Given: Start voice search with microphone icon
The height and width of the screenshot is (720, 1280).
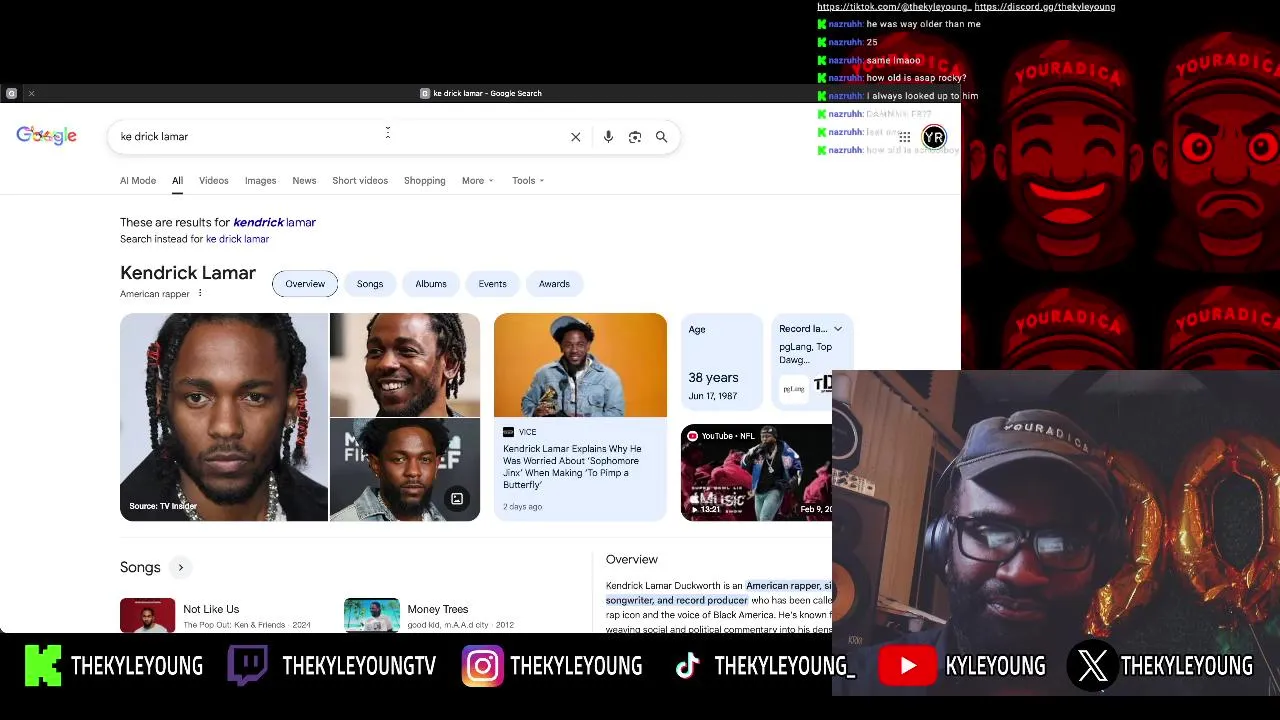Looking at the screenshot, I should click(x=608, y=137).
